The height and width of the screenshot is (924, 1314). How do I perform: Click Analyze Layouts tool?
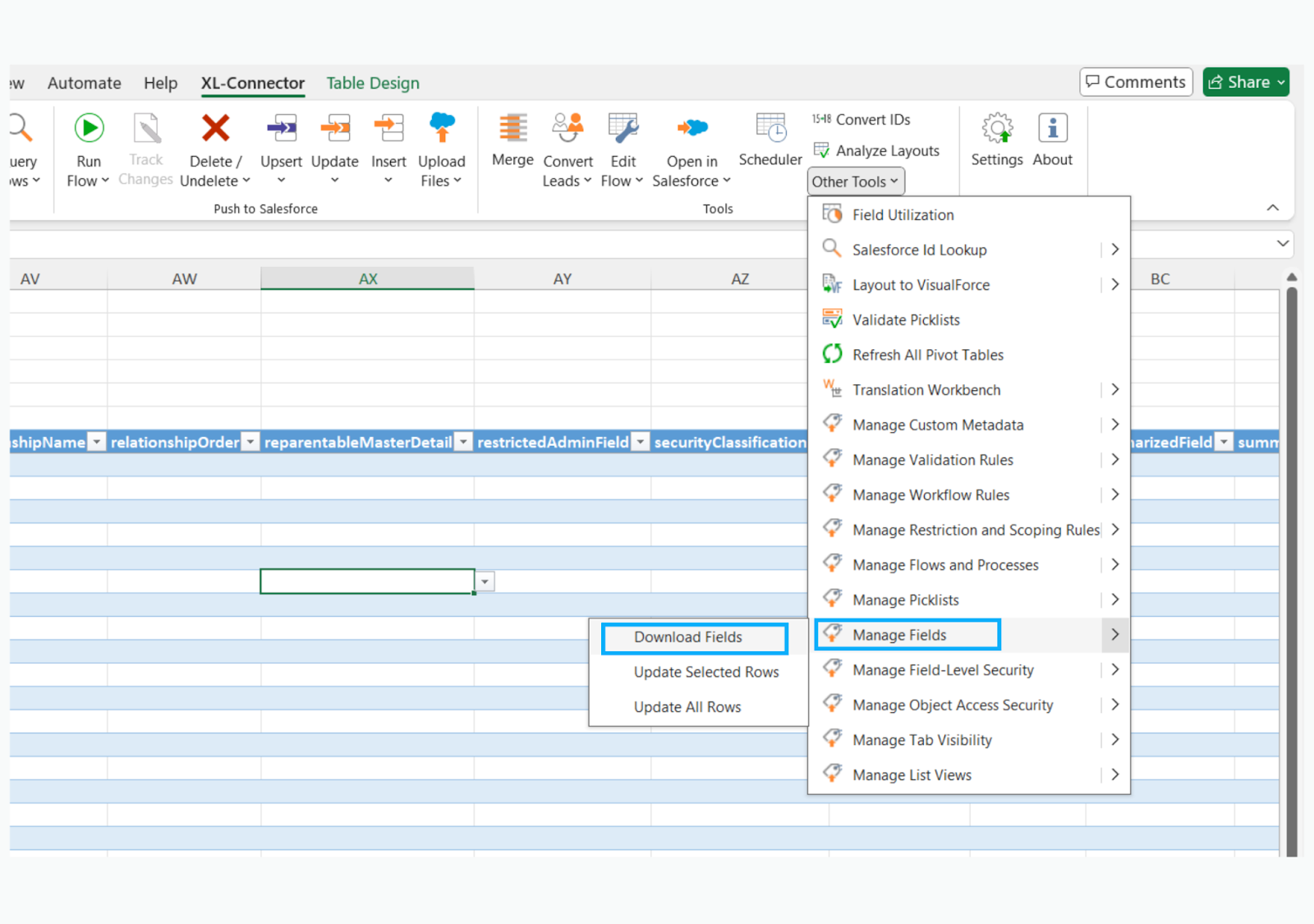(876, 151)
